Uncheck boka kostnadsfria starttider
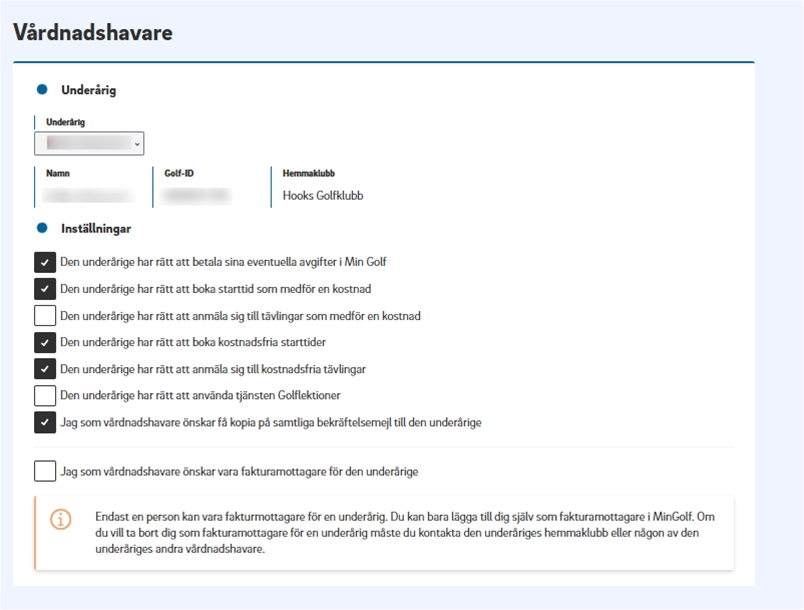Viewport: 804px width, 610px height. 45,343
